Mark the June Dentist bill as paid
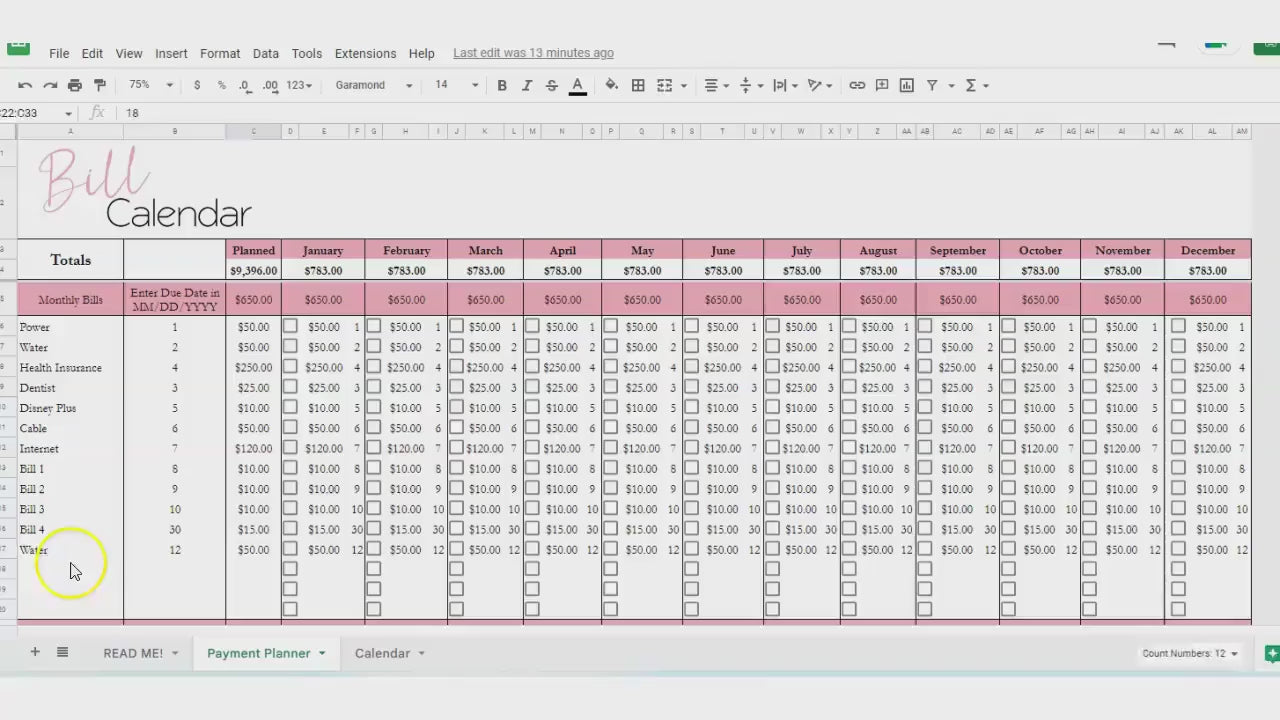 [691, 387]
